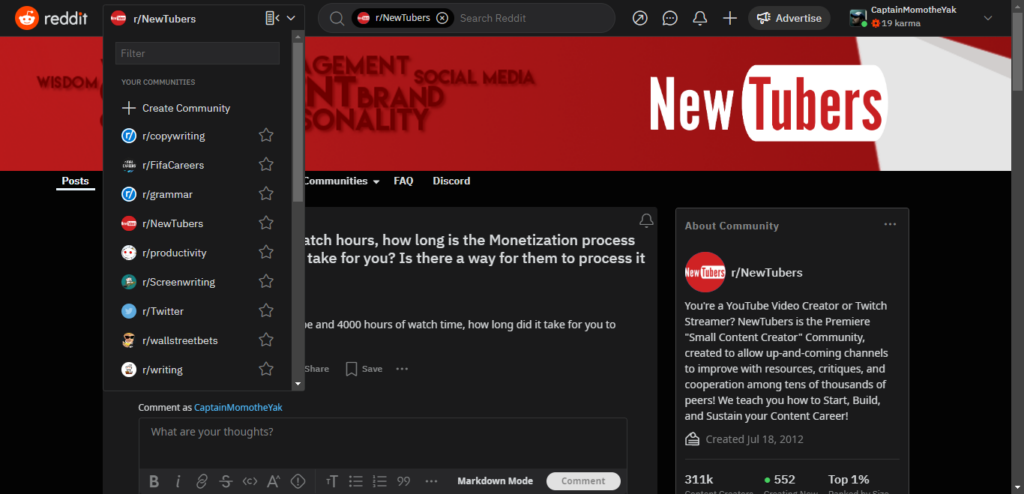The height and width of the screenshot is (494, 1024).
Task: Apply inline code formatting
Action: coord(249,482)
